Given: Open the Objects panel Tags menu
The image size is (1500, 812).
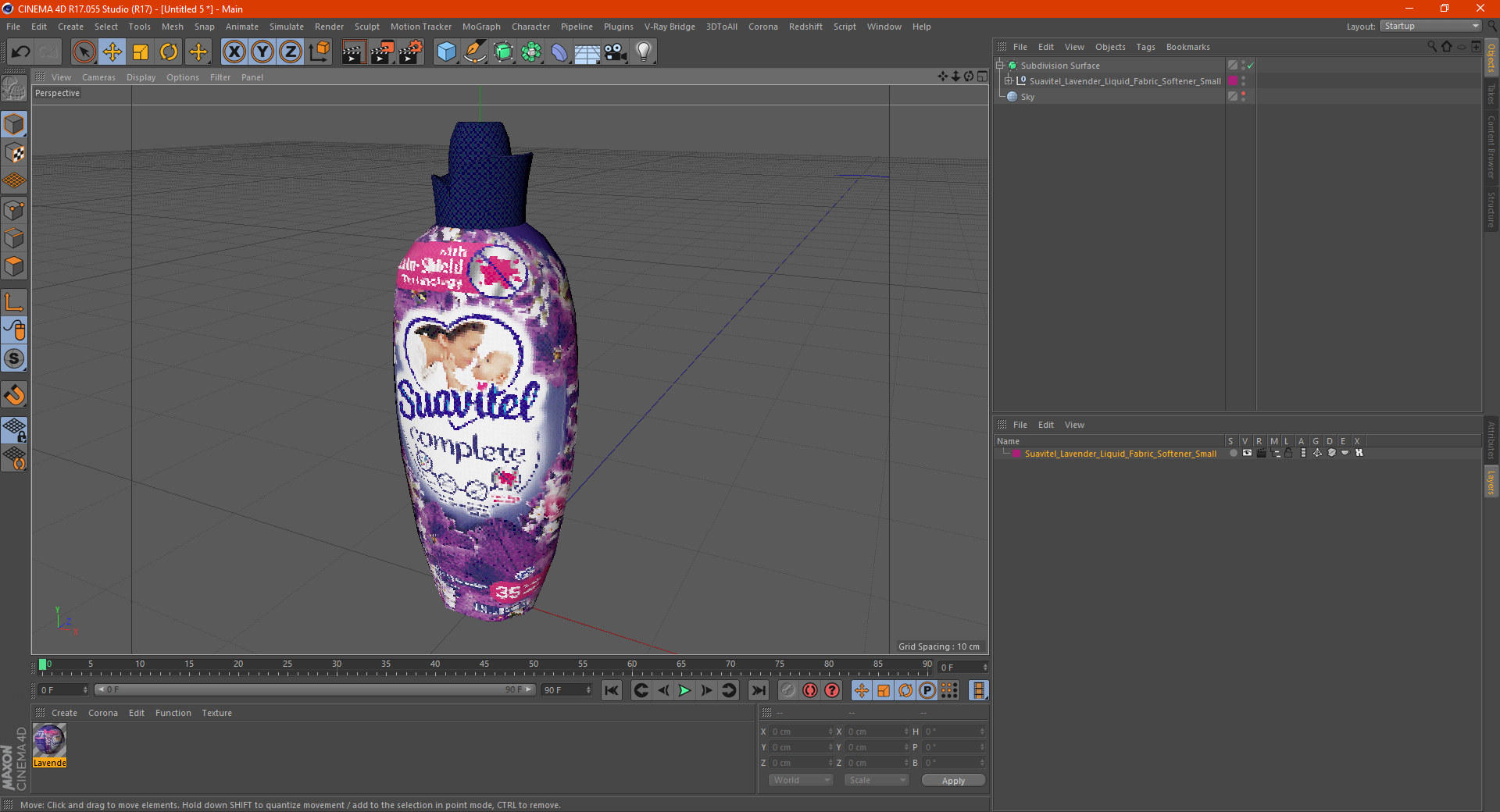Looking at the screenshot, I should coord(1145,47).
